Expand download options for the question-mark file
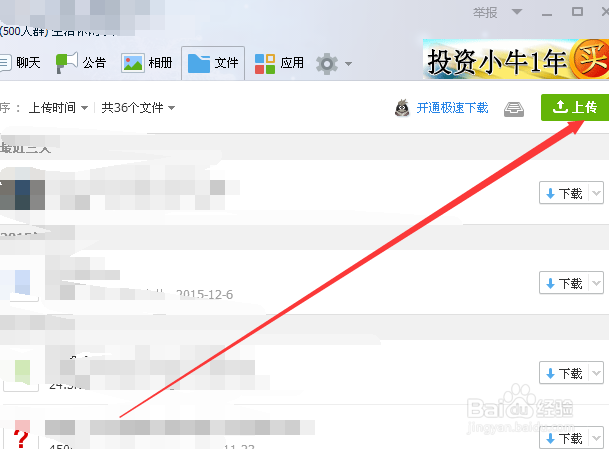The height and width of the screenshot is (449, 609). click(596, 438)
